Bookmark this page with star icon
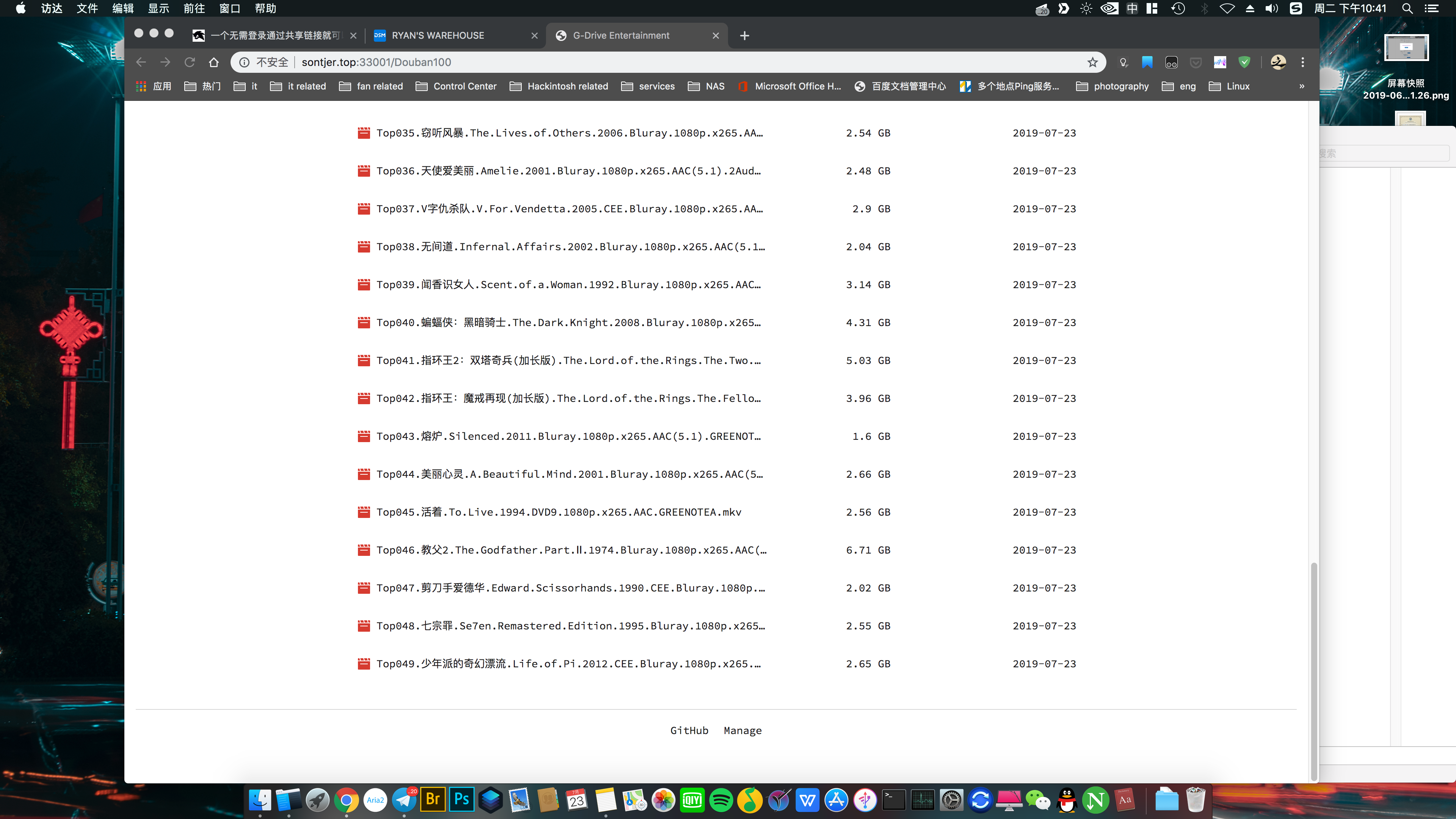Viewport: 1456px width, 819px height. point(1092,62)
